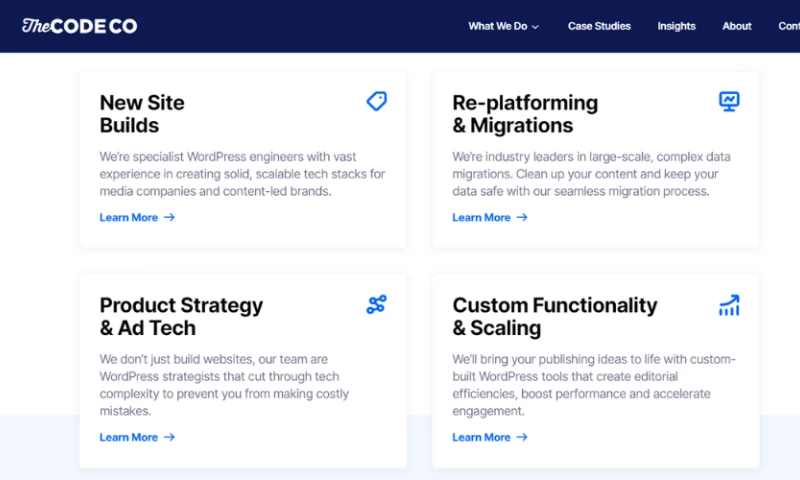
Task: Go to Case Studies page
Action: click(x=599, y=26)
